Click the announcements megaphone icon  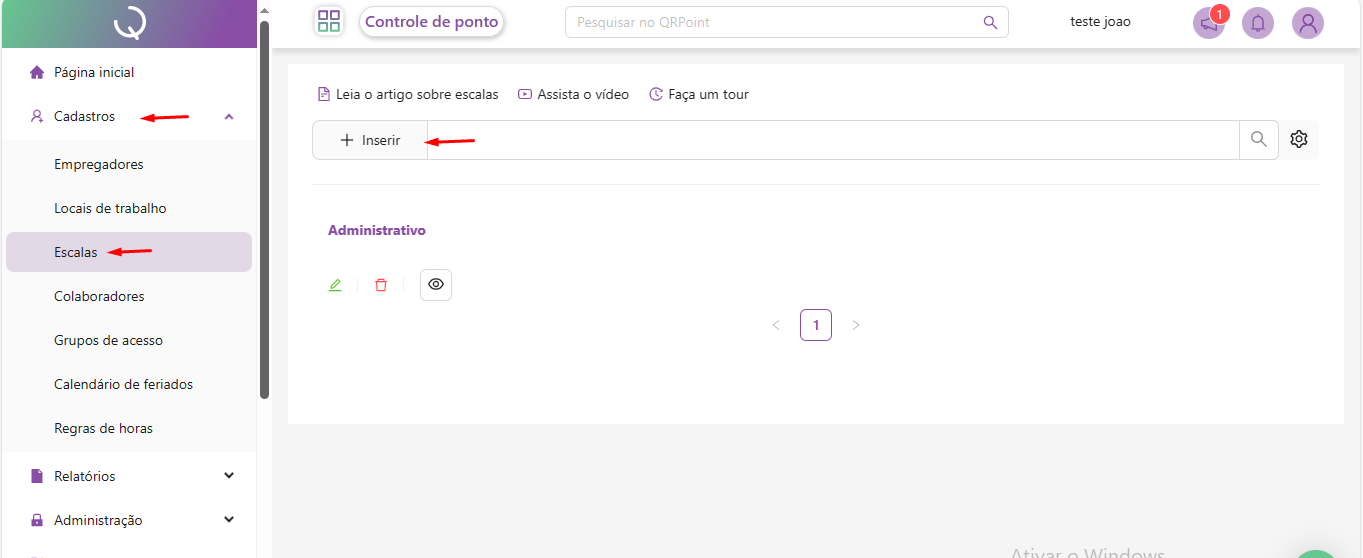click(1209, 23)
